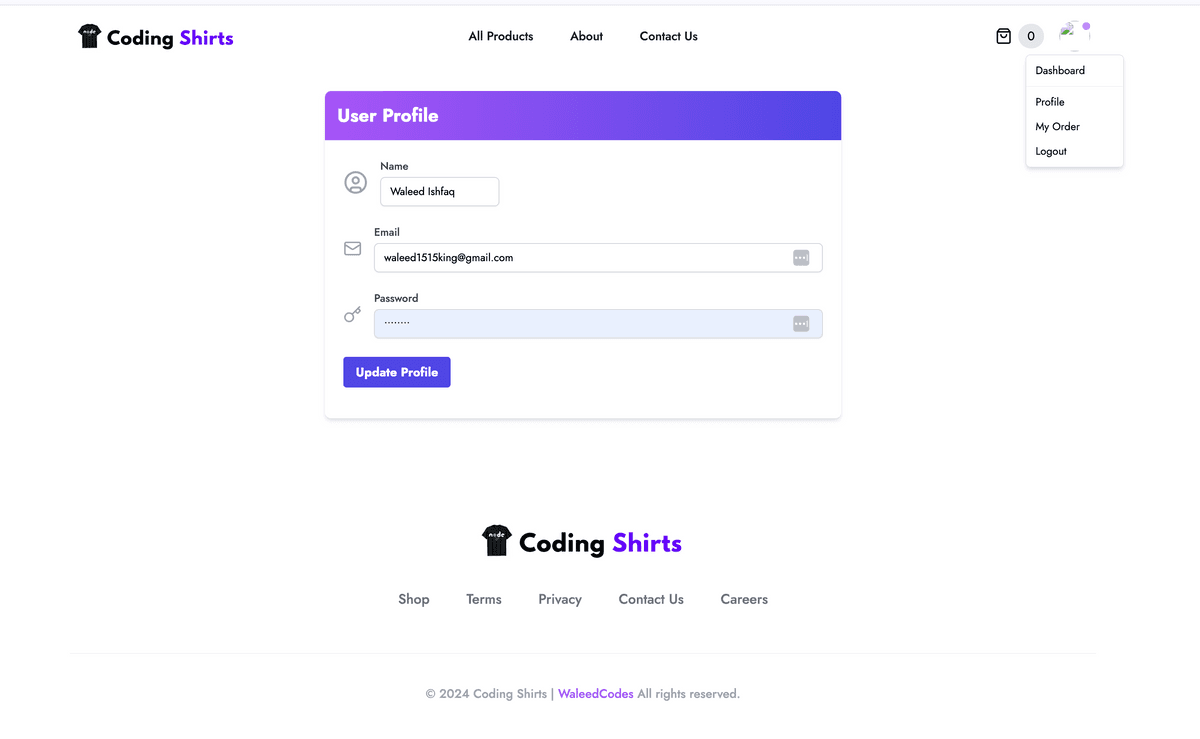Click the envelope icon beside Email

point(352,248)
